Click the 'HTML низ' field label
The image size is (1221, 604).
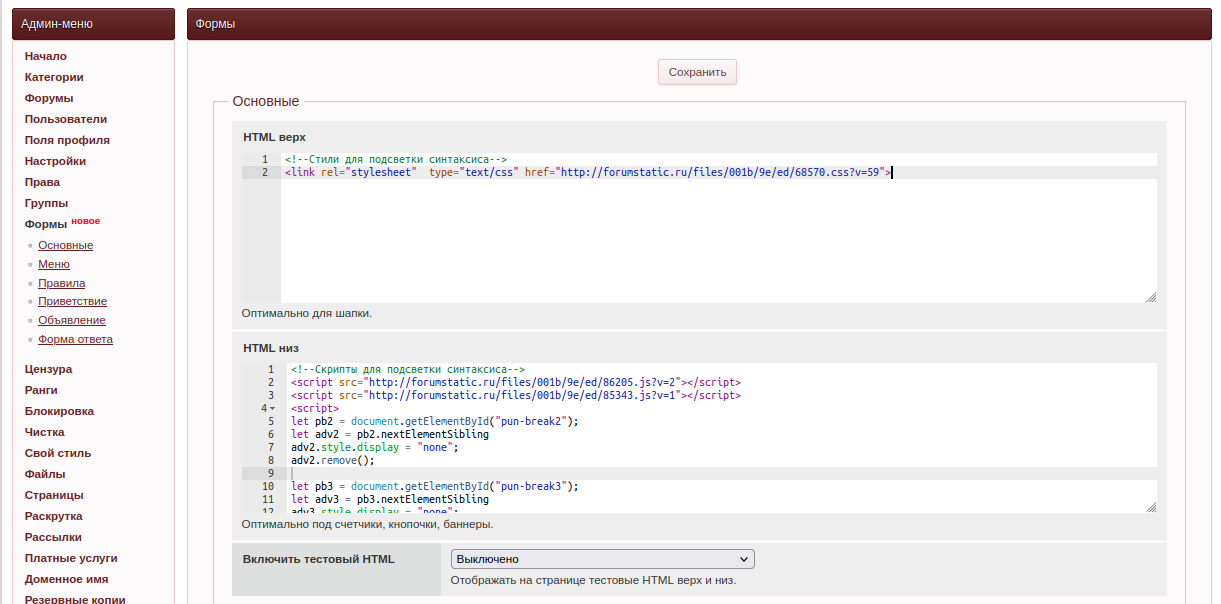click(x=271, y=348)
